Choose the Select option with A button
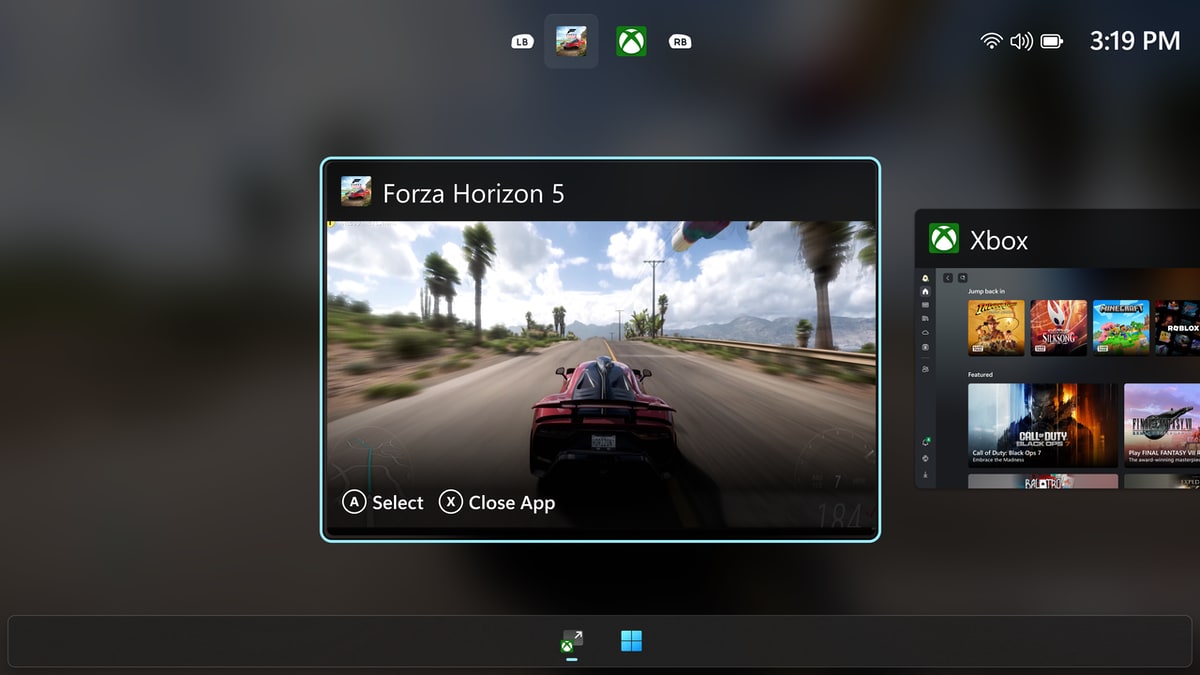1200x675 pixels. [x=384, y=503]
